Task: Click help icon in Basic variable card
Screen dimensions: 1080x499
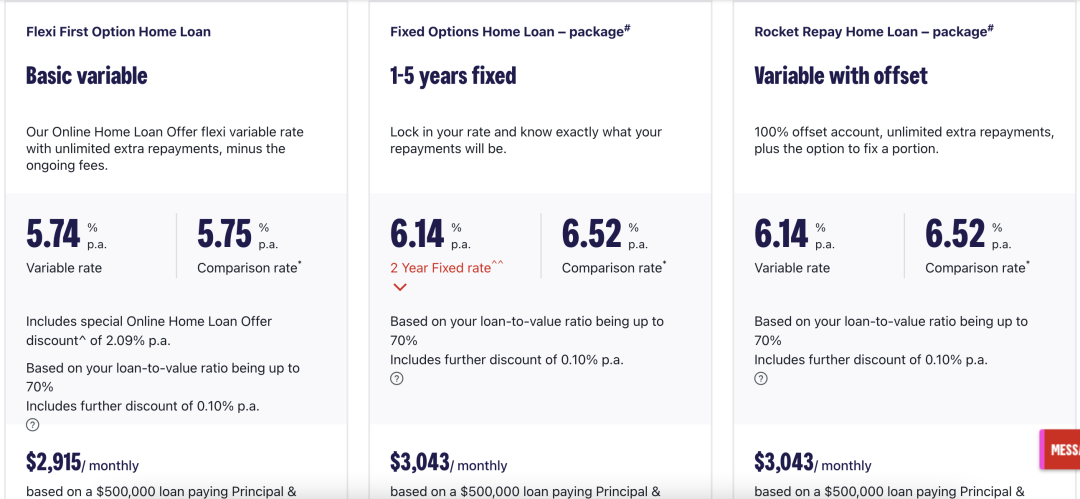Action: click(x=33, y=425)
